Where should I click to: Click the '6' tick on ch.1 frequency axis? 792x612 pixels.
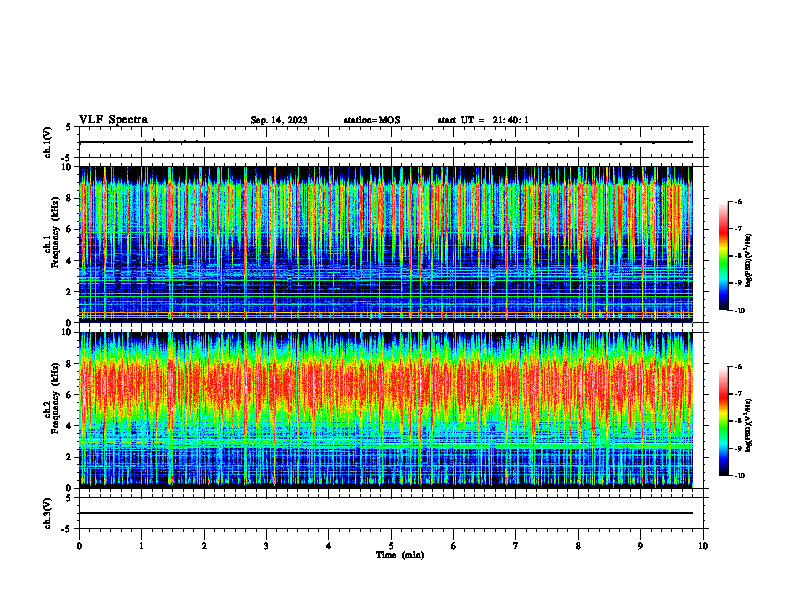(x=71, y=229)
